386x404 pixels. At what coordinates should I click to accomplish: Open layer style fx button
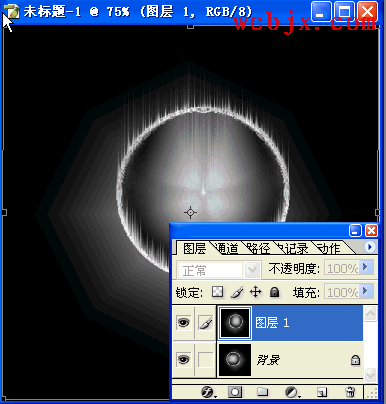tap(208, 392)
